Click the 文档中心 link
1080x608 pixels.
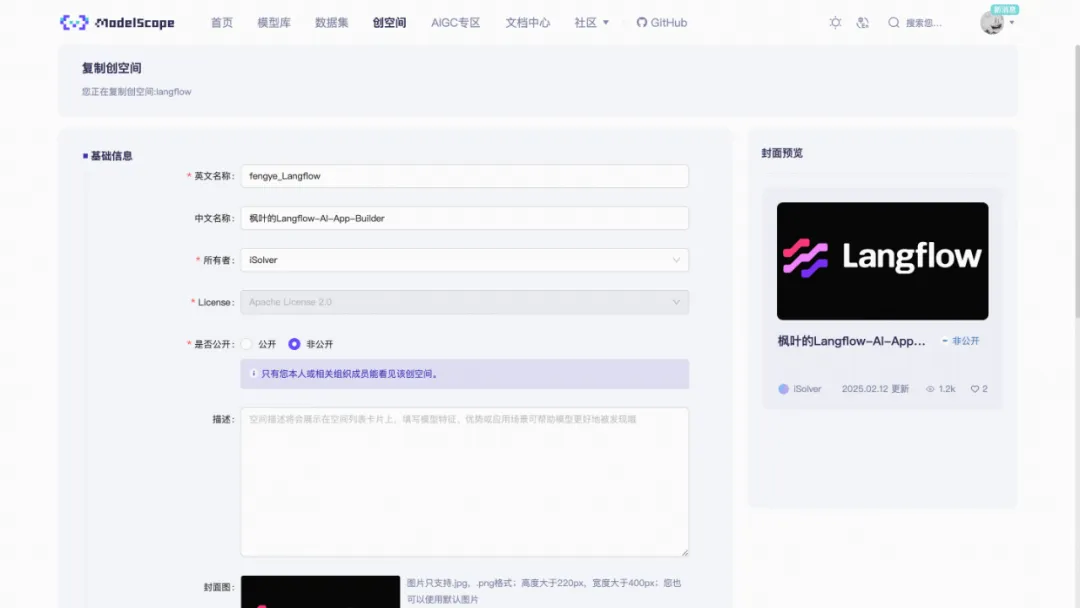point(527,22)
